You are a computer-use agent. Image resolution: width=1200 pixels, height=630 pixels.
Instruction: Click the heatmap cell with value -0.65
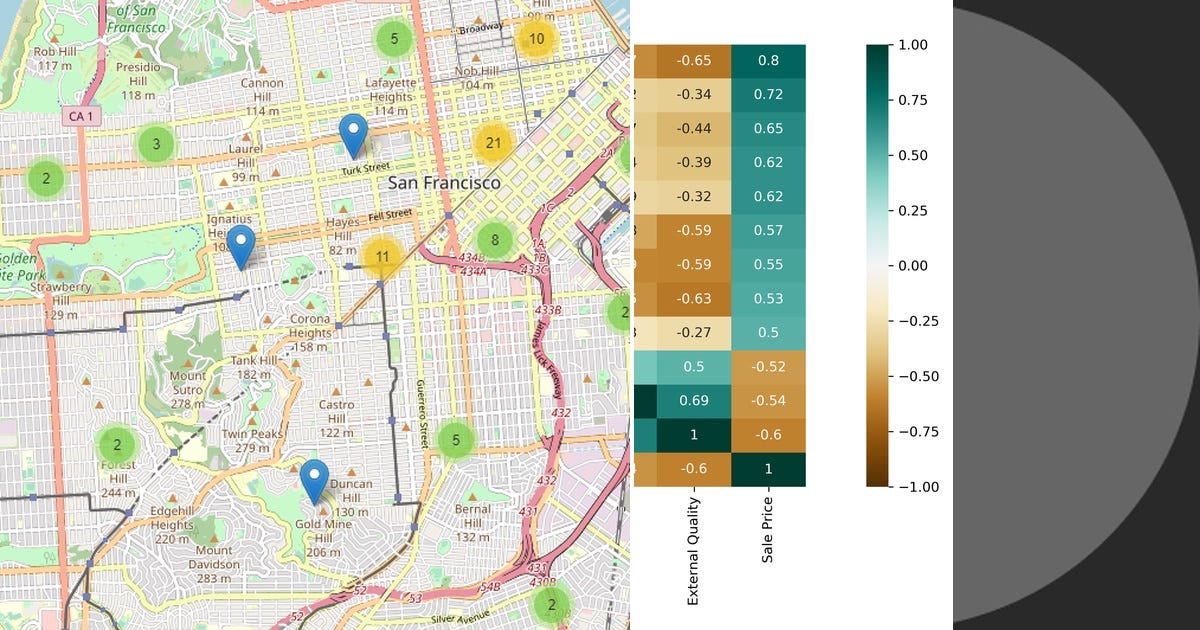(695, 59)
